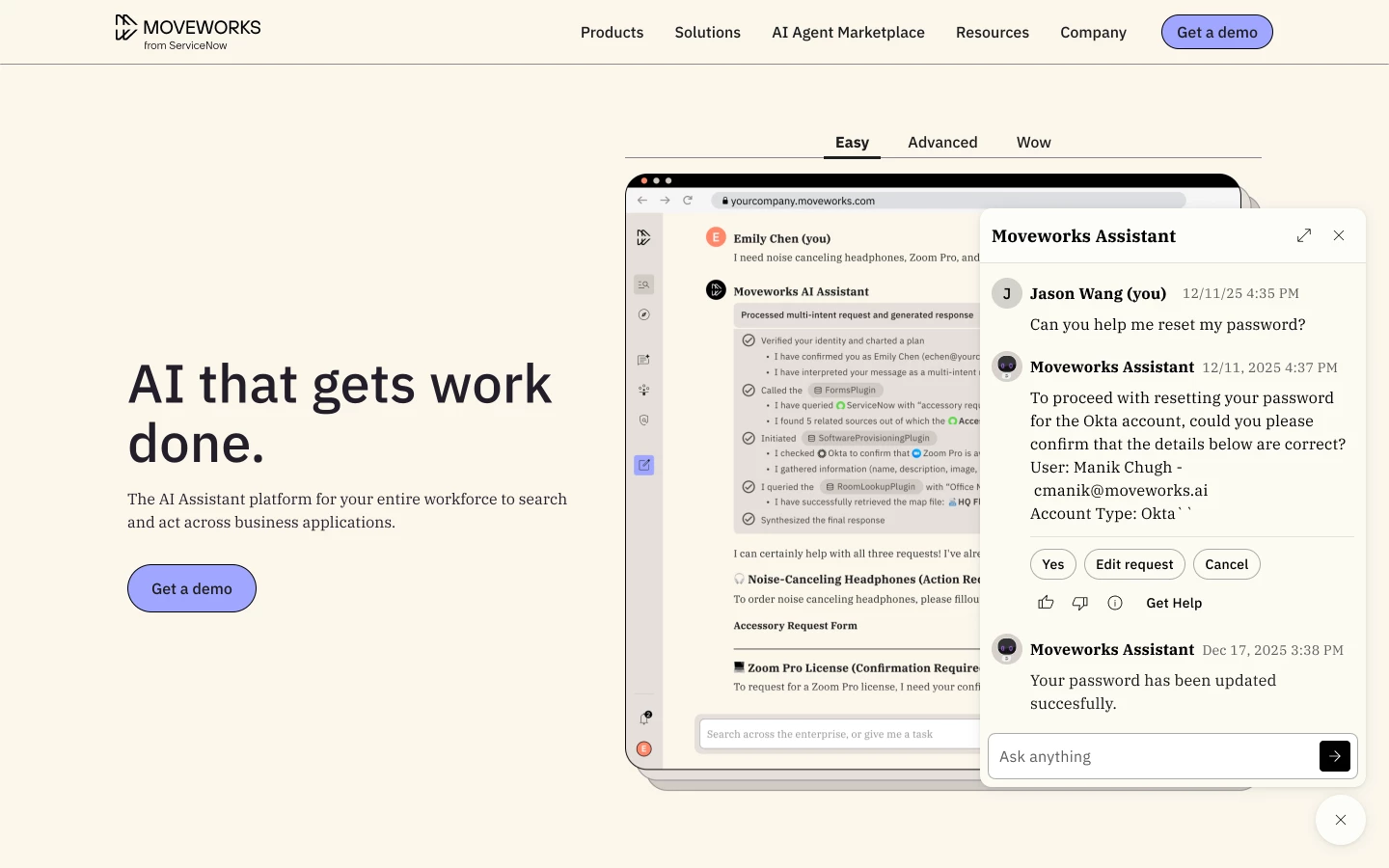Click the yourcompany.moveworks.com address bar
The image size is (1389, 868).
[948, 201]
